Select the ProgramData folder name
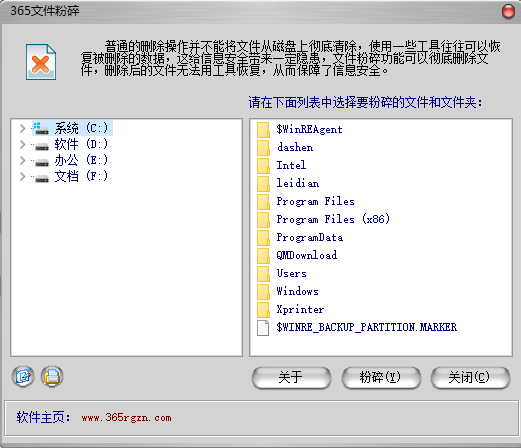The width and height of the screenshot is (521, 448). coord(310,237)
